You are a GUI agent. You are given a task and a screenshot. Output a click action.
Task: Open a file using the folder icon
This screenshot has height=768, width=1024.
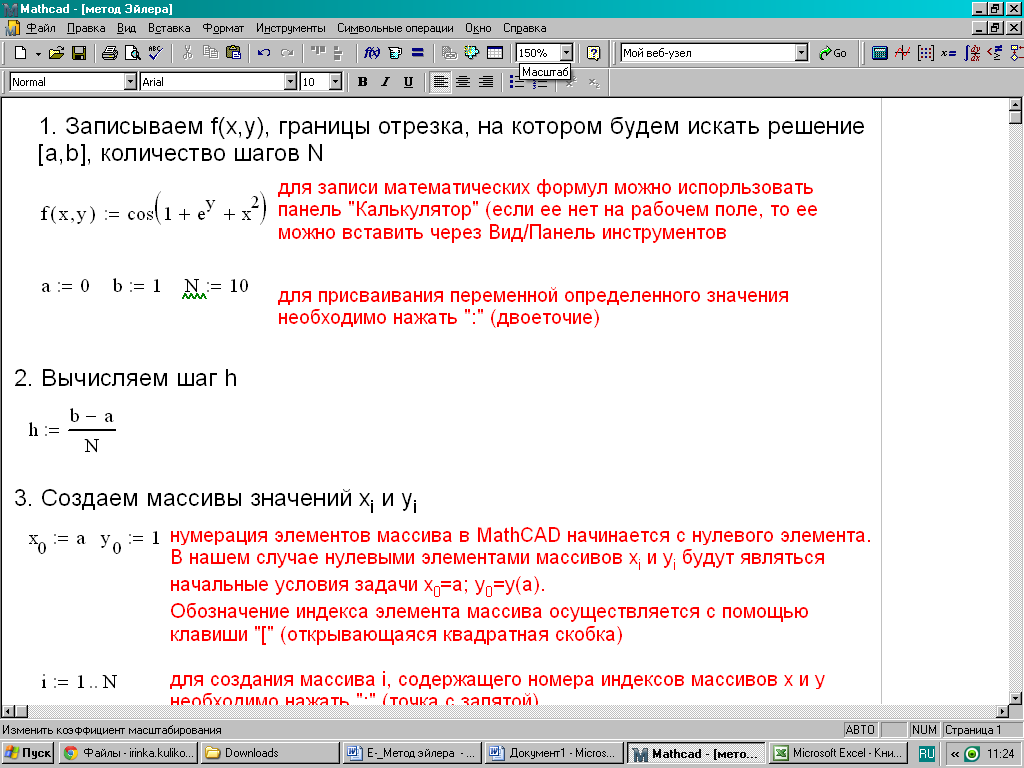click(x=57, y=53)
